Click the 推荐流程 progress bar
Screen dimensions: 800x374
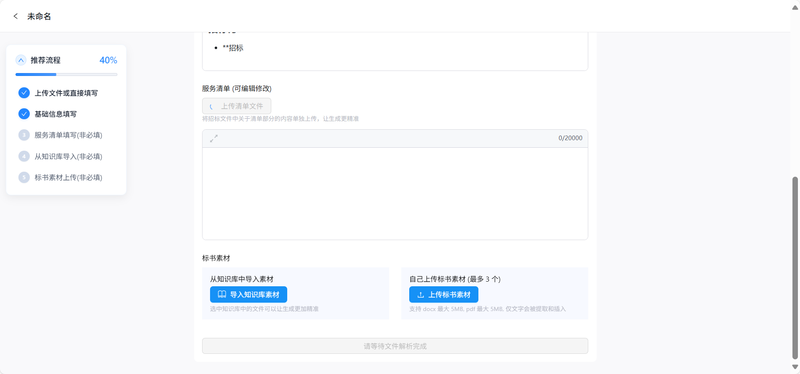[66, 74]
